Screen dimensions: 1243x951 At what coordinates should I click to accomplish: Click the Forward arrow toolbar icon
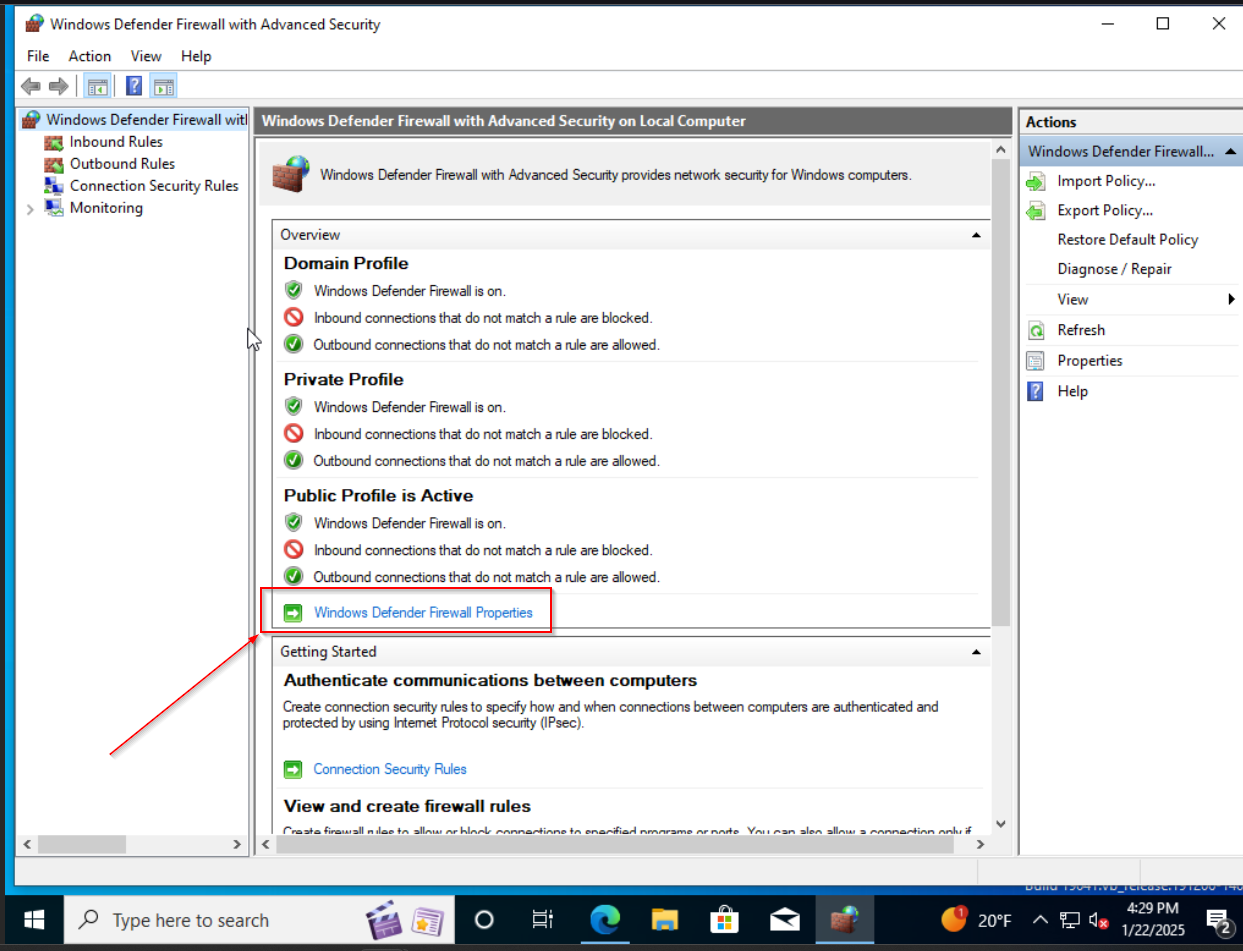click(x=59, y=86)
